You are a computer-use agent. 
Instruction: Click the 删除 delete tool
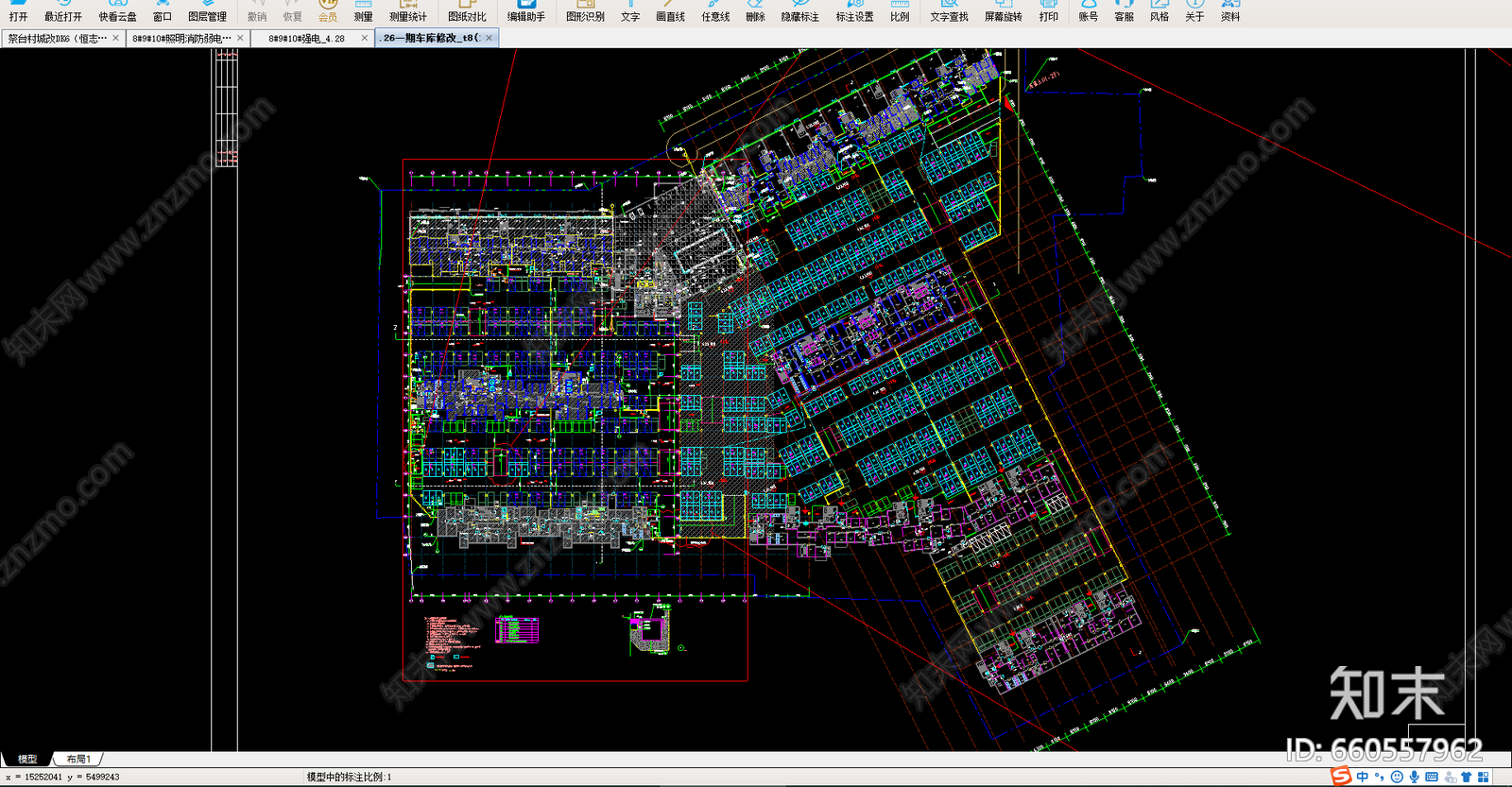[x=755, y=11]
